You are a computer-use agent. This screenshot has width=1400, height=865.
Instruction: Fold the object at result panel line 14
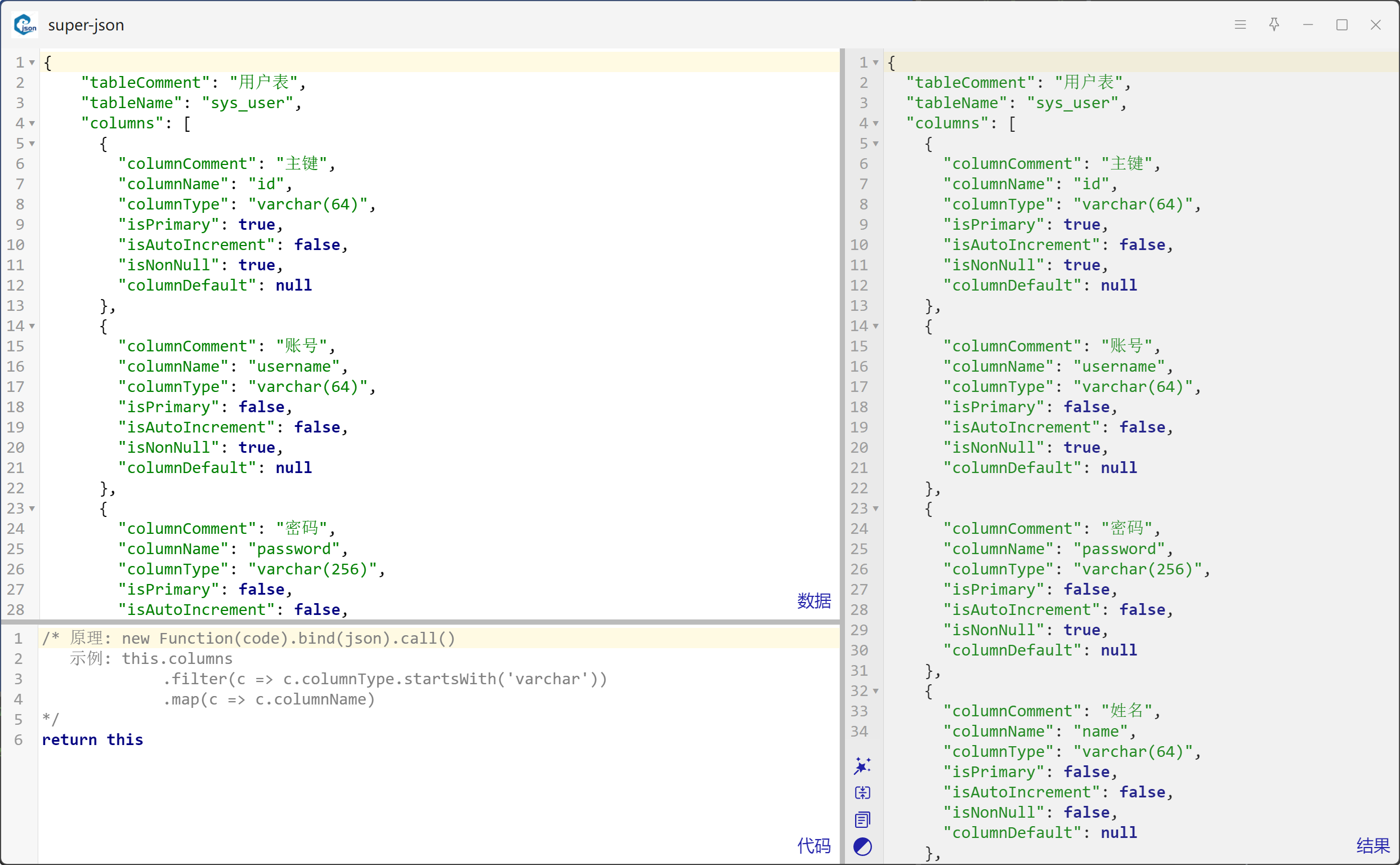[875, 326]
